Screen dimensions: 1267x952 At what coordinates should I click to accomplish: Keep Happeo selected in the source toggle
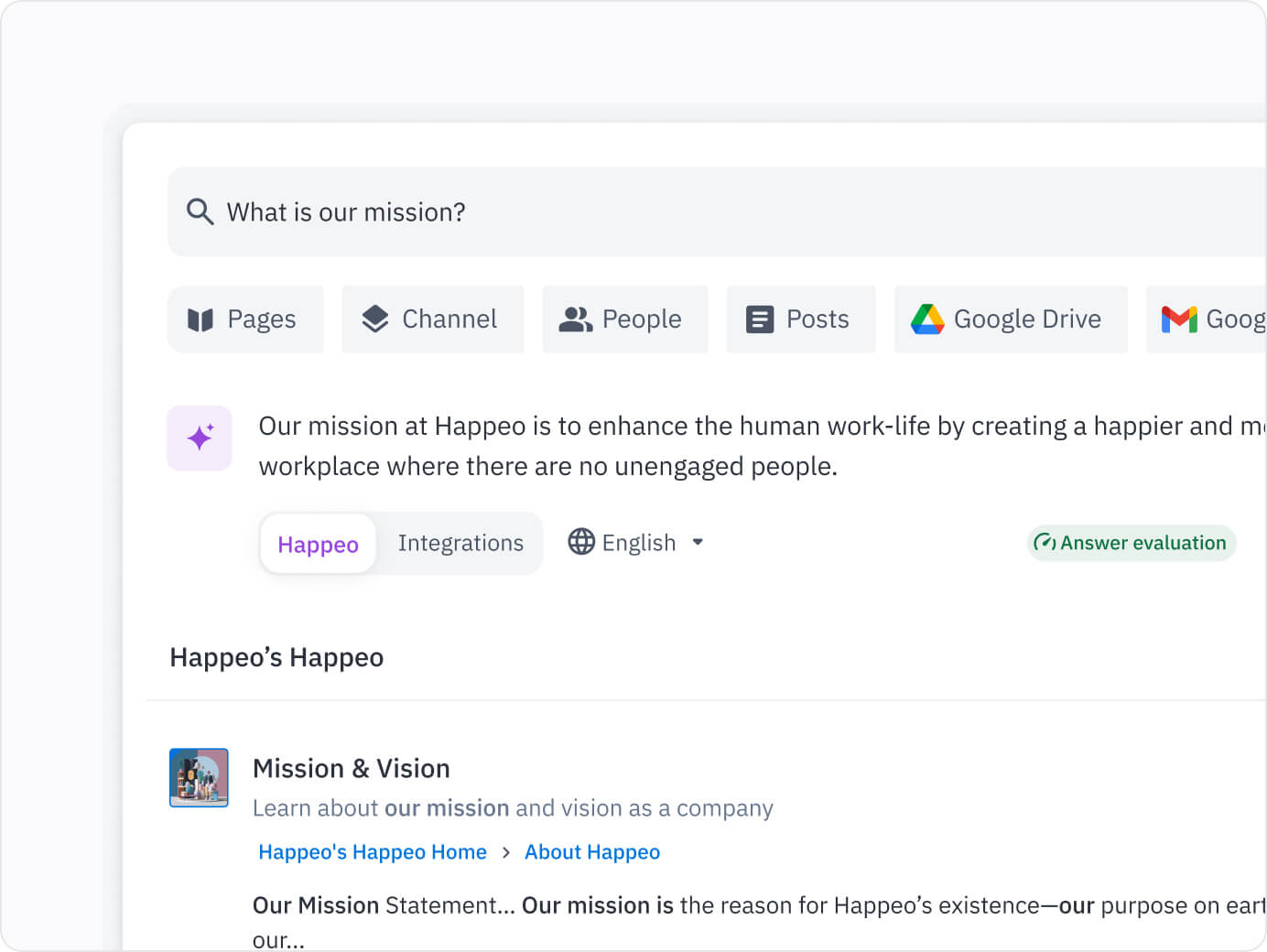[317, 544]
